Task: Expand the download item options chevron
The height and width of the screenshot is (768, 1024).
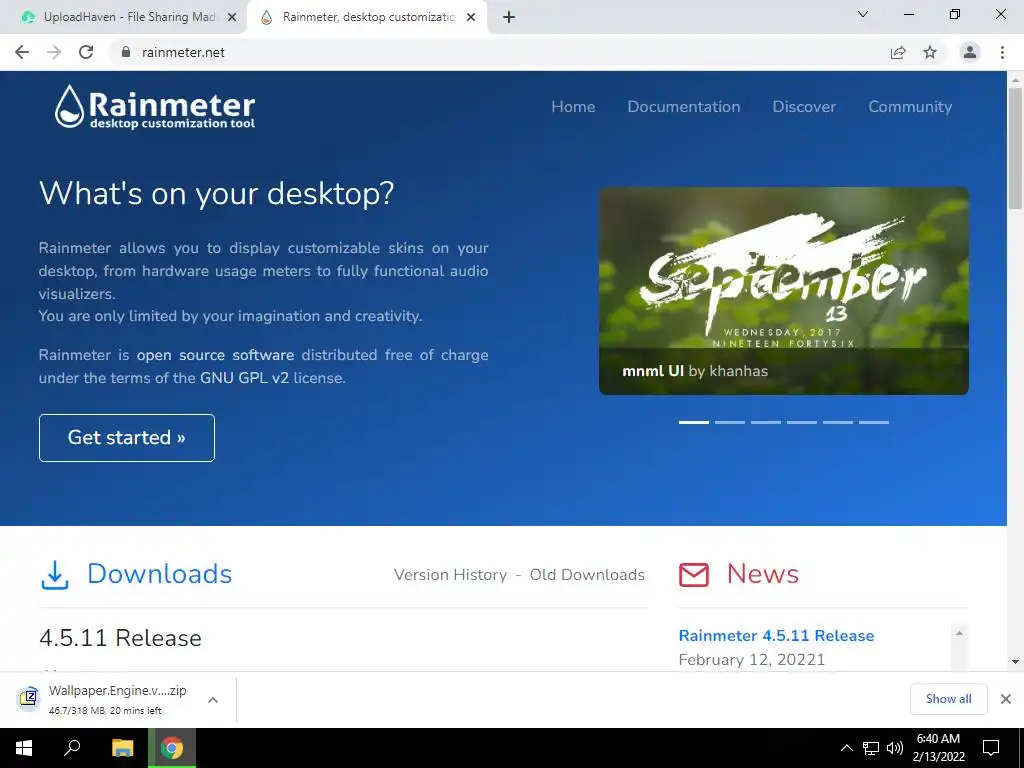Action: (x=213, y=699)
